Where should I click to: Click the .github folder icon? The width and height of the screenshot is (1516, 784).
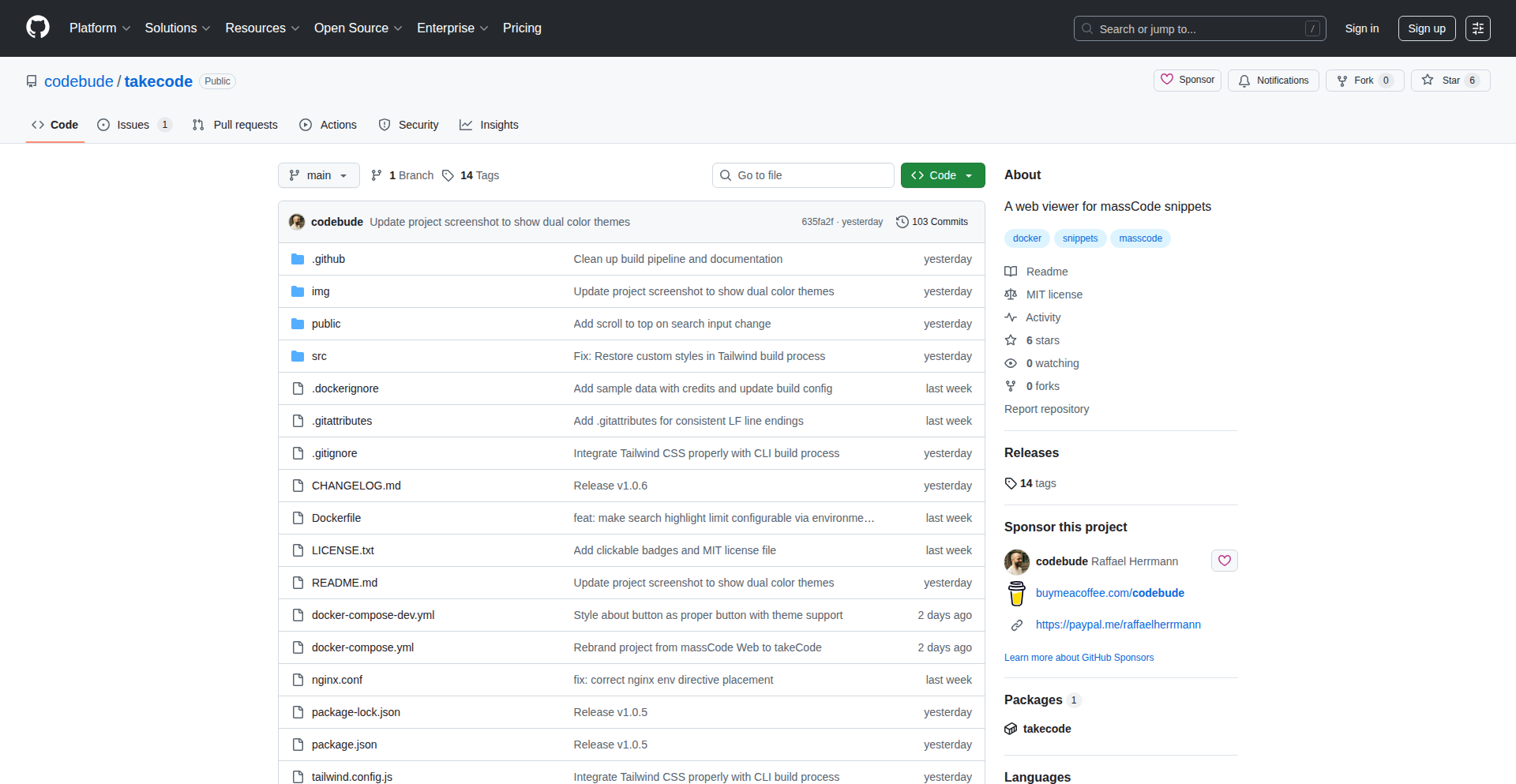298,259
